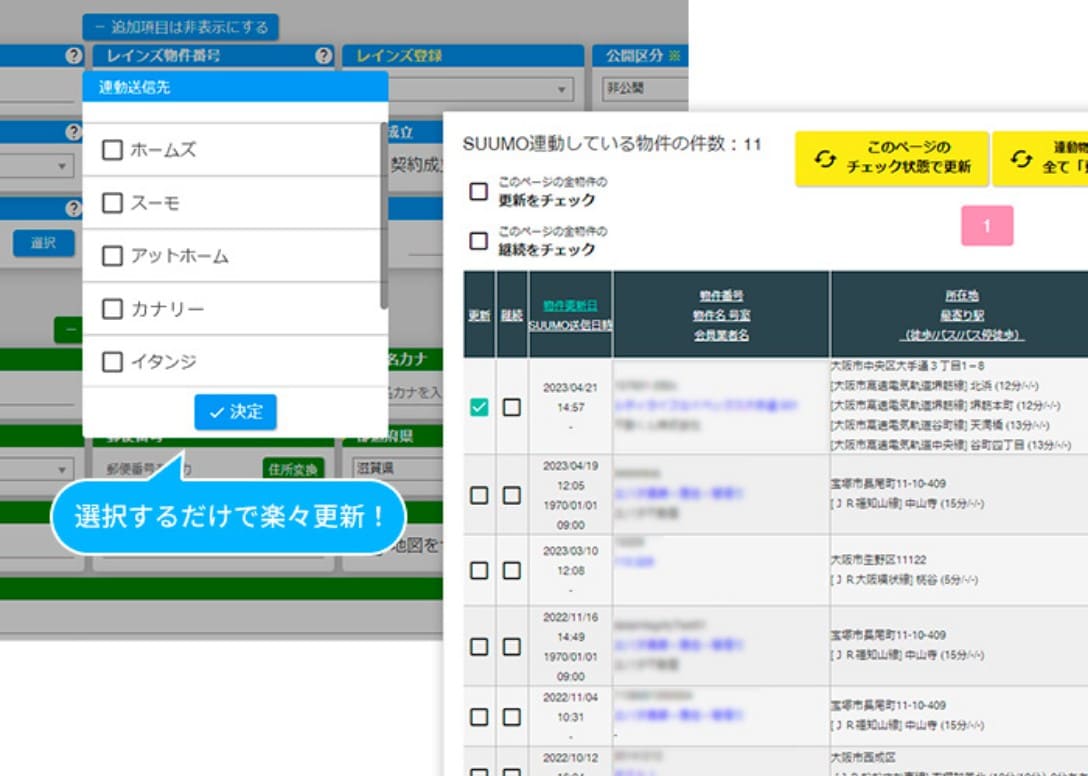The width and height of the screenshot is (1088, 776).
Task: Click the refresh icon on このページのチェック状態で更新
Action: (x=825, y=159)
